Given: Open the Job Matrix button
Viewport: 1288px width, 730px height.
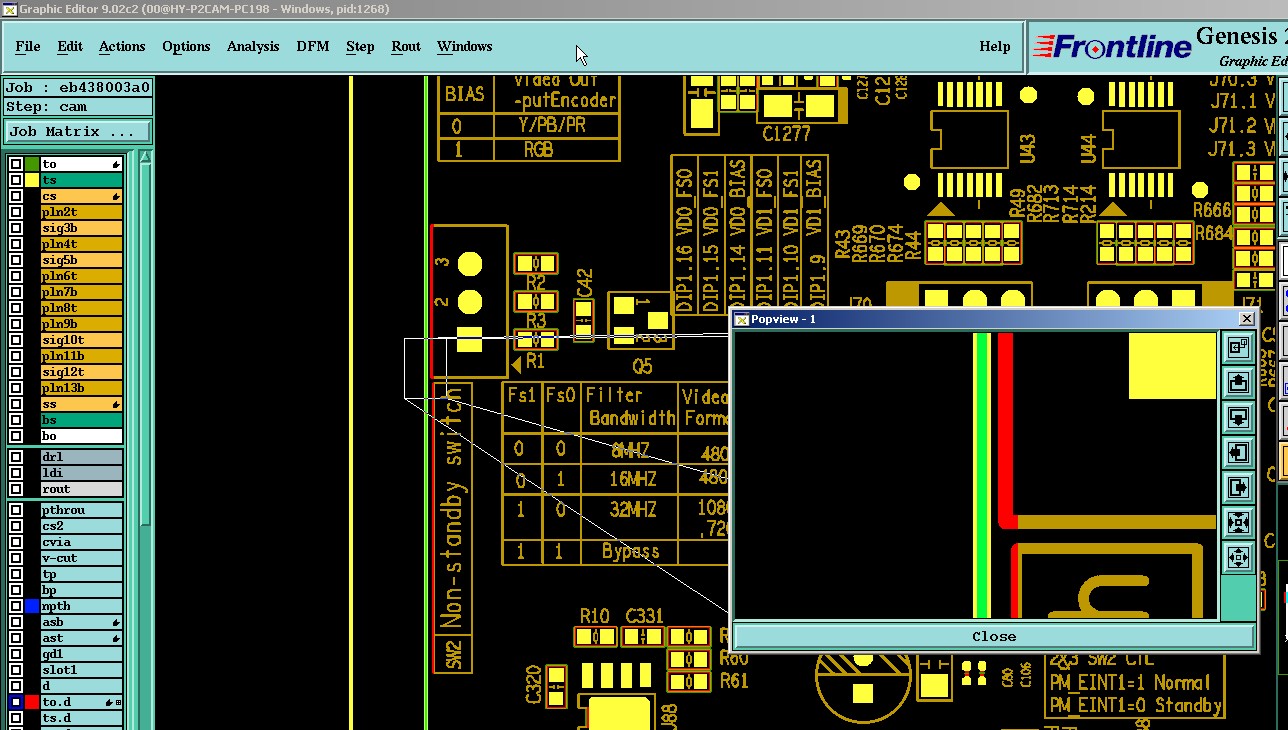Looking at the screenshot, I should pos(78,131).
